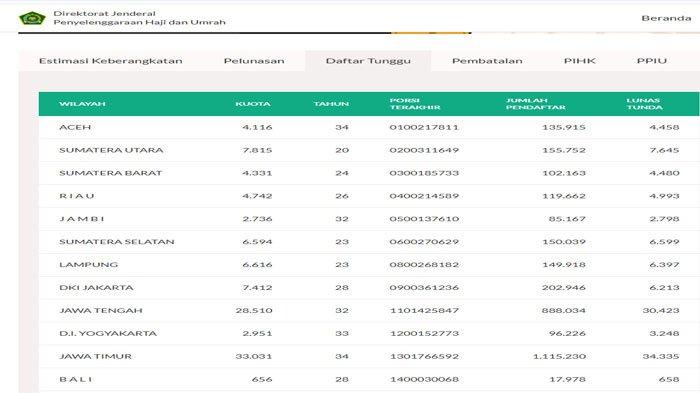
Task: Click the WILAYAH column header
Action: (x=82, y=104)
